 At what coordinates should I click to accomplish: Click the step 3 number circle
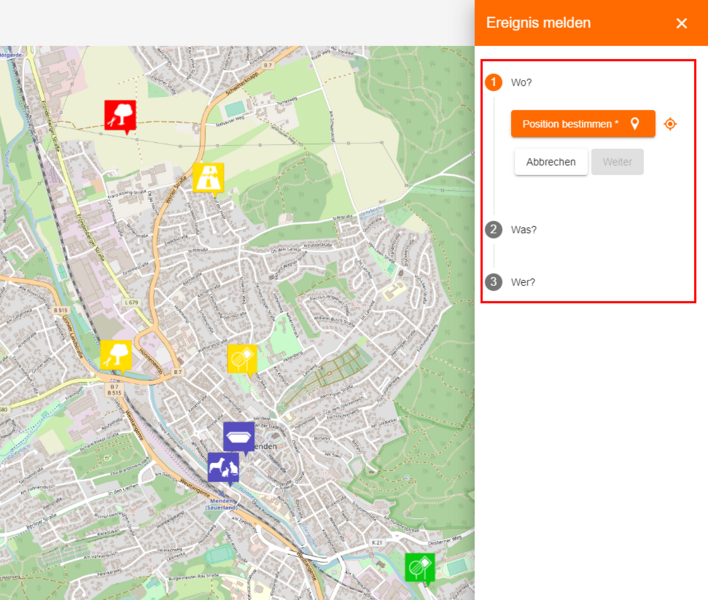click(494, 282)
